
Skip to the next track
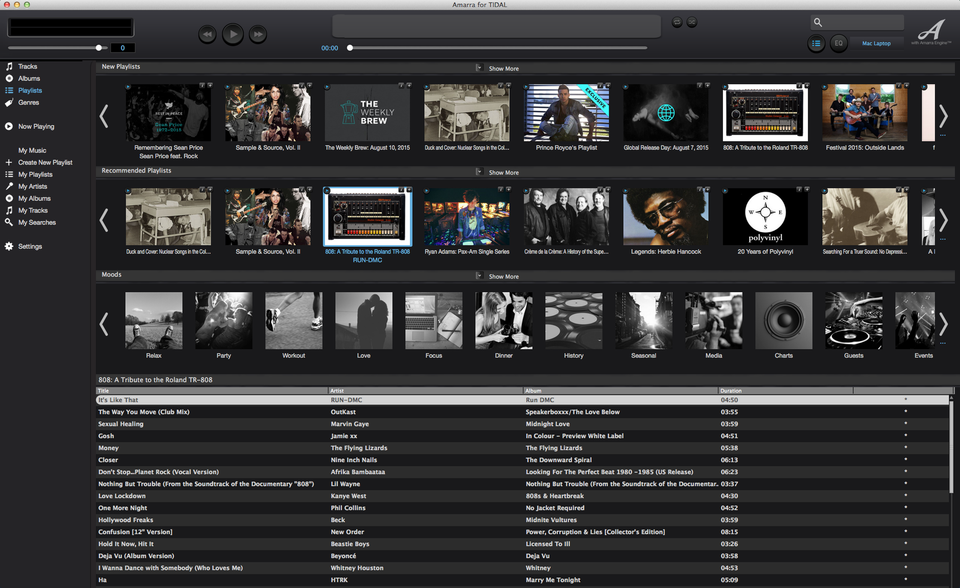[x=258, y=35]
